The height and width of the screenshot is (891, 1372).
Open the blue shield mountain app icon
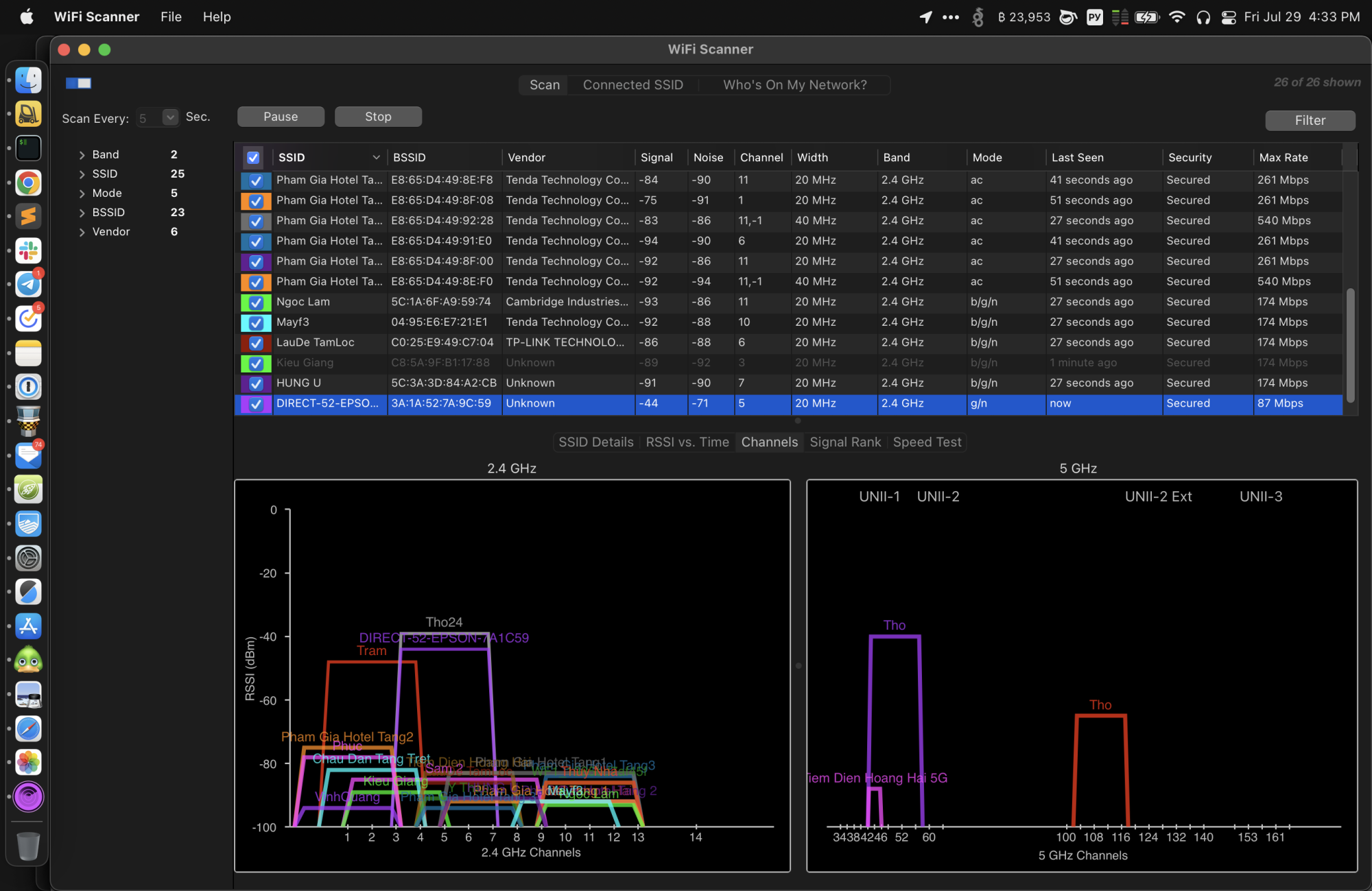coord(28,524)
